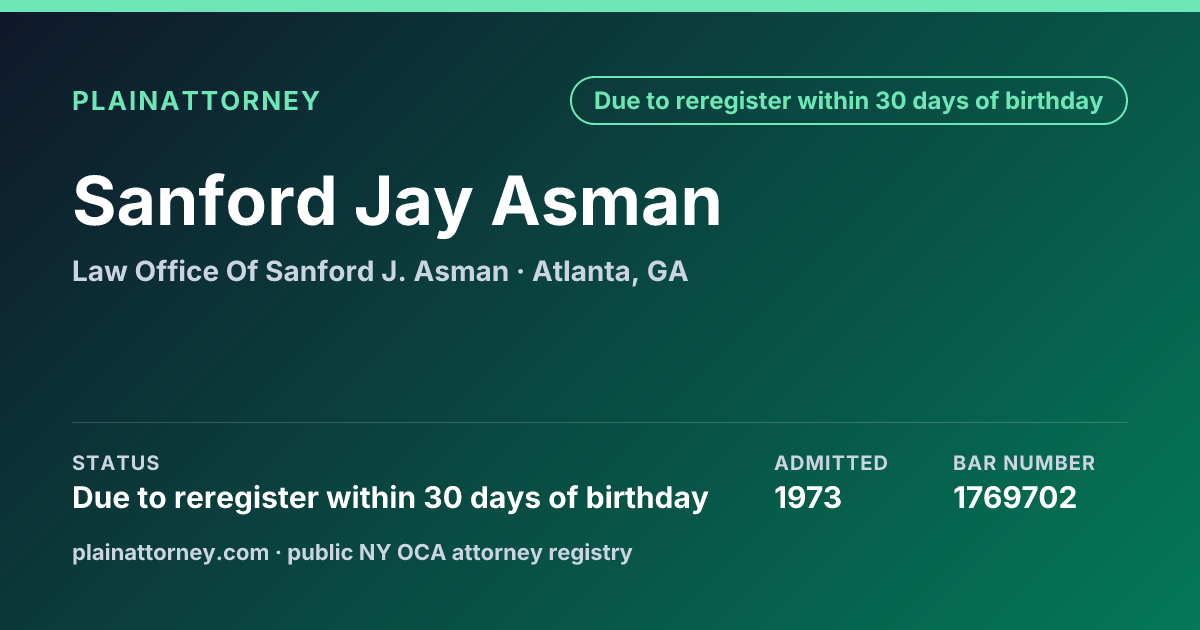Open Law Office Of Sanford J. Asman firm name
The image size is (1200, 630).
290,271
